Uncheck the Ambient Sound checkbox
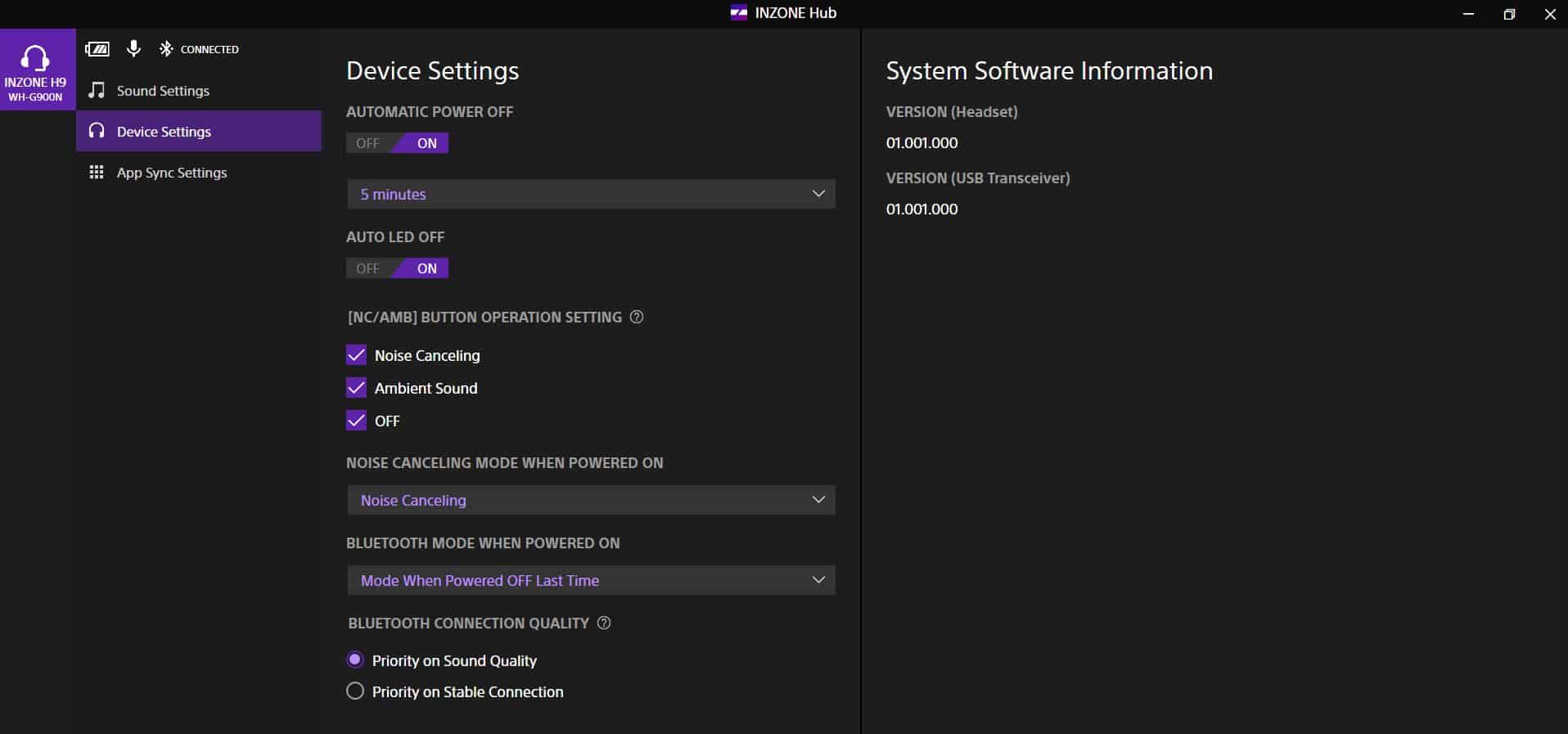The width and height of the screenshot is (1568, 734). (x=356, y=388)
